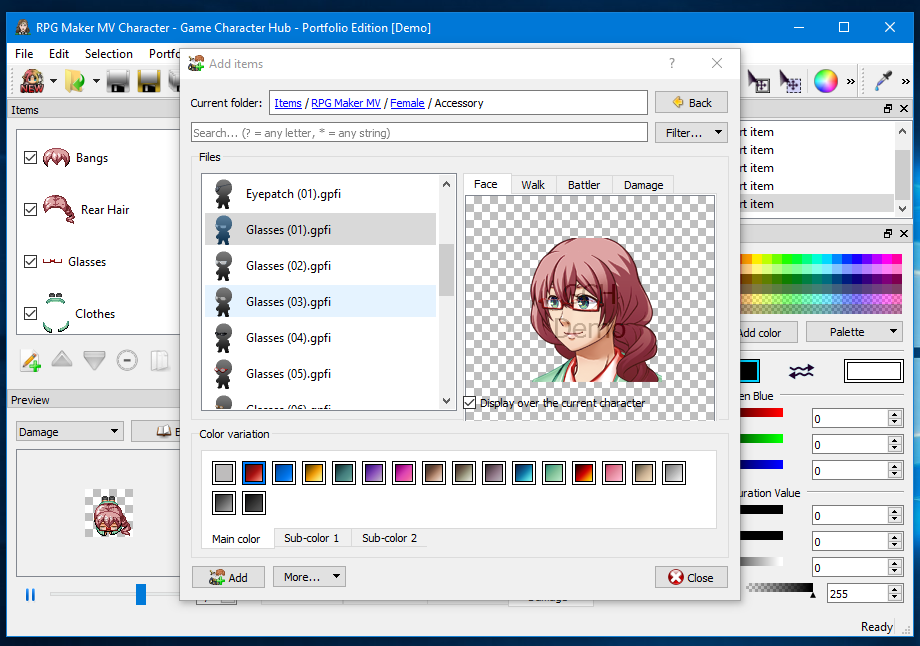Uncheck Display over the current character
This screenshot has width=920, height=646.
click(469, 403)
